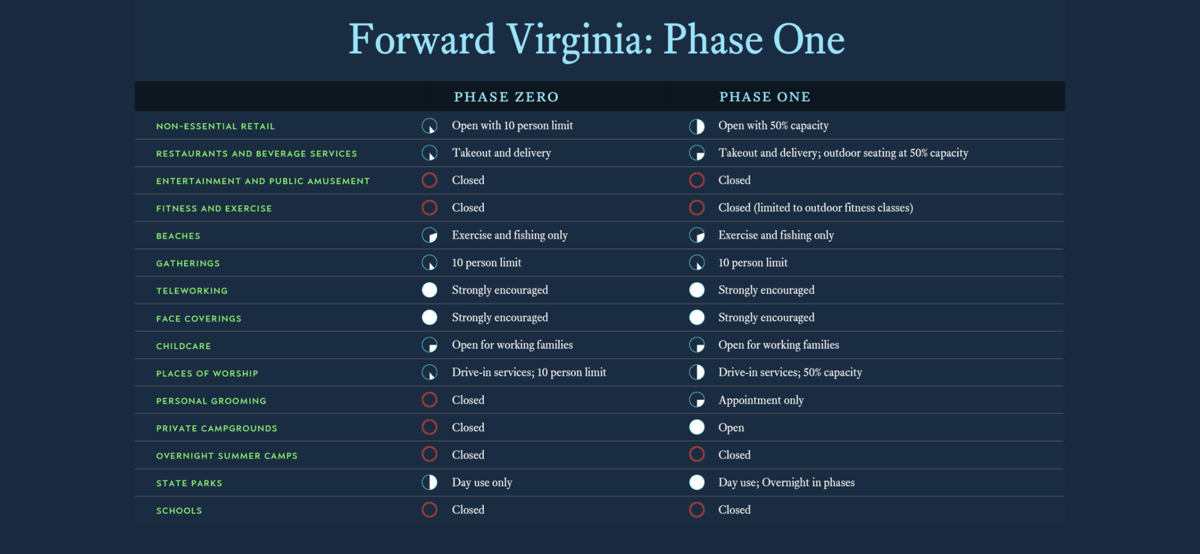Click the Phase Zero Gatherings '10 person limit' text
The width and height of the screenshot is (1200, 554).
[x=486, y=262]
